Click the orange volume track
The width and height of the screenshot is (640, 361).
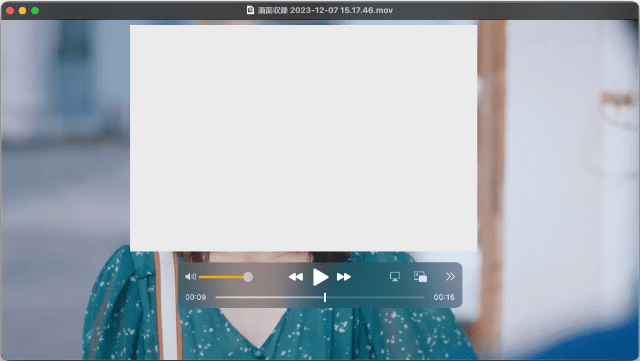click(221, 277)
